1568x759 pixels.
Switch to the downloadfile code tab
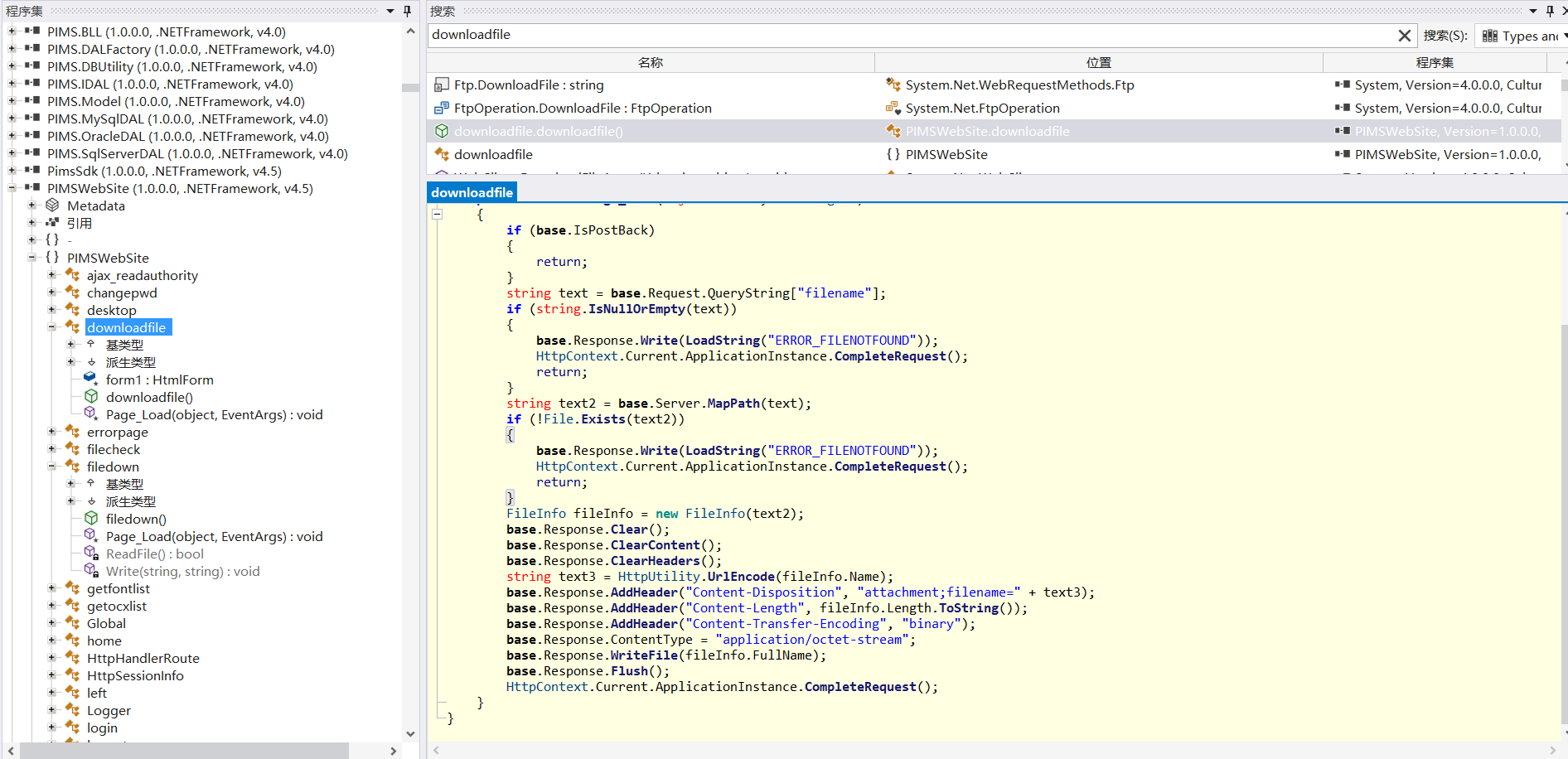click(x=472, y=192)
